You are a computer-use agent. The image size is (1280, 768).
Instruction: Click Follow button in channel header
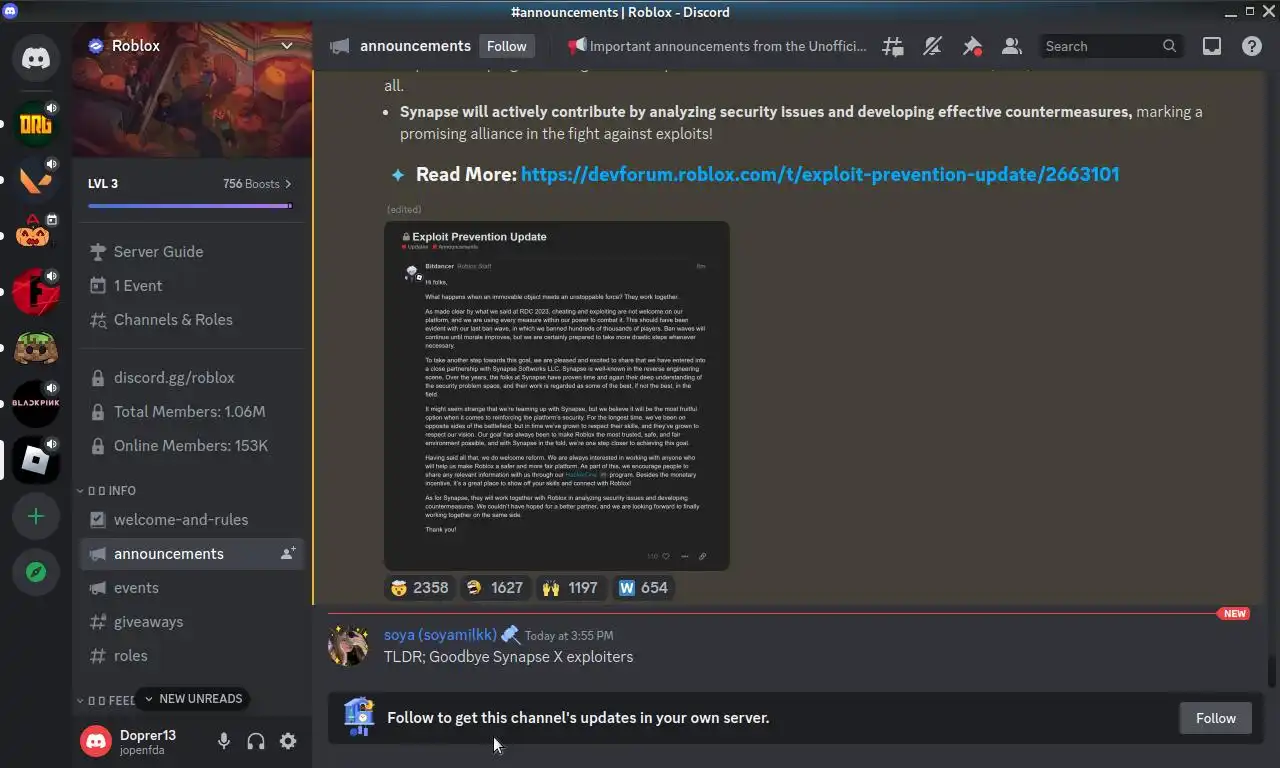click(507, 46)
